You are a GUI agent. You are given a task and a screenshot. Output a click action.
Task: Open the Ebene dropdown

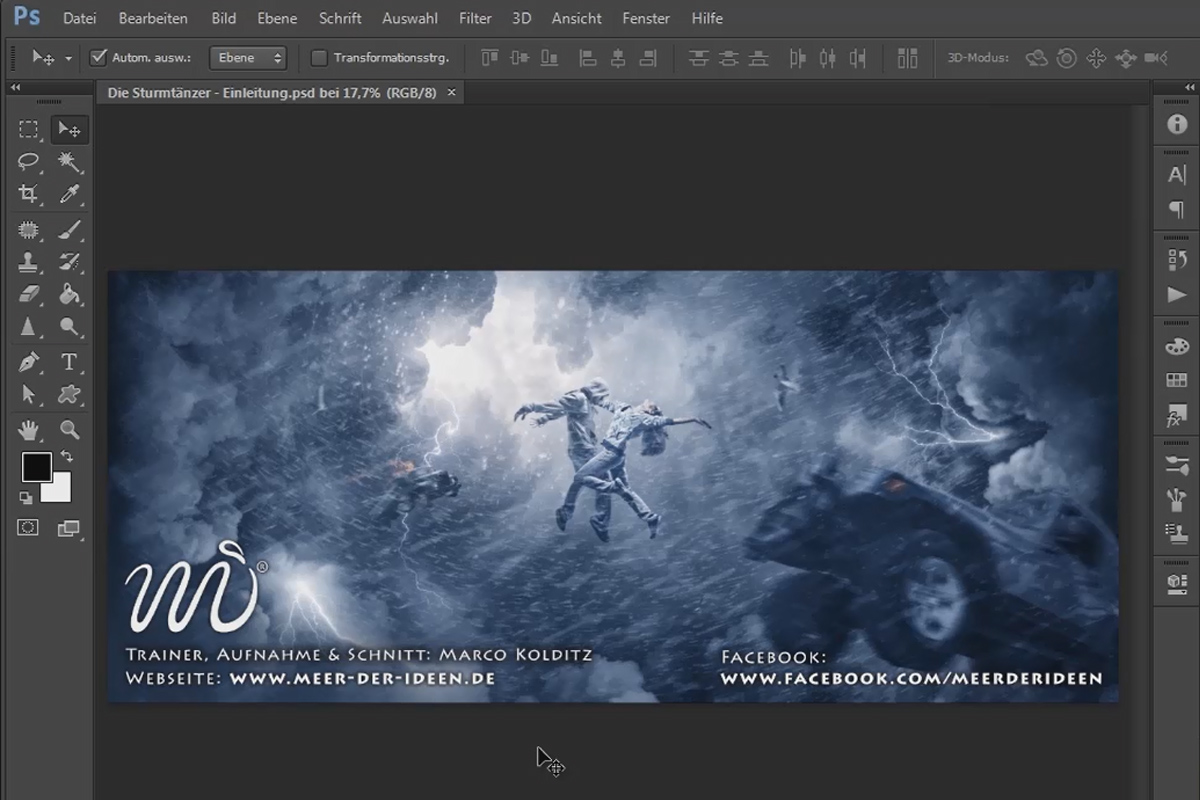point(248,58)
